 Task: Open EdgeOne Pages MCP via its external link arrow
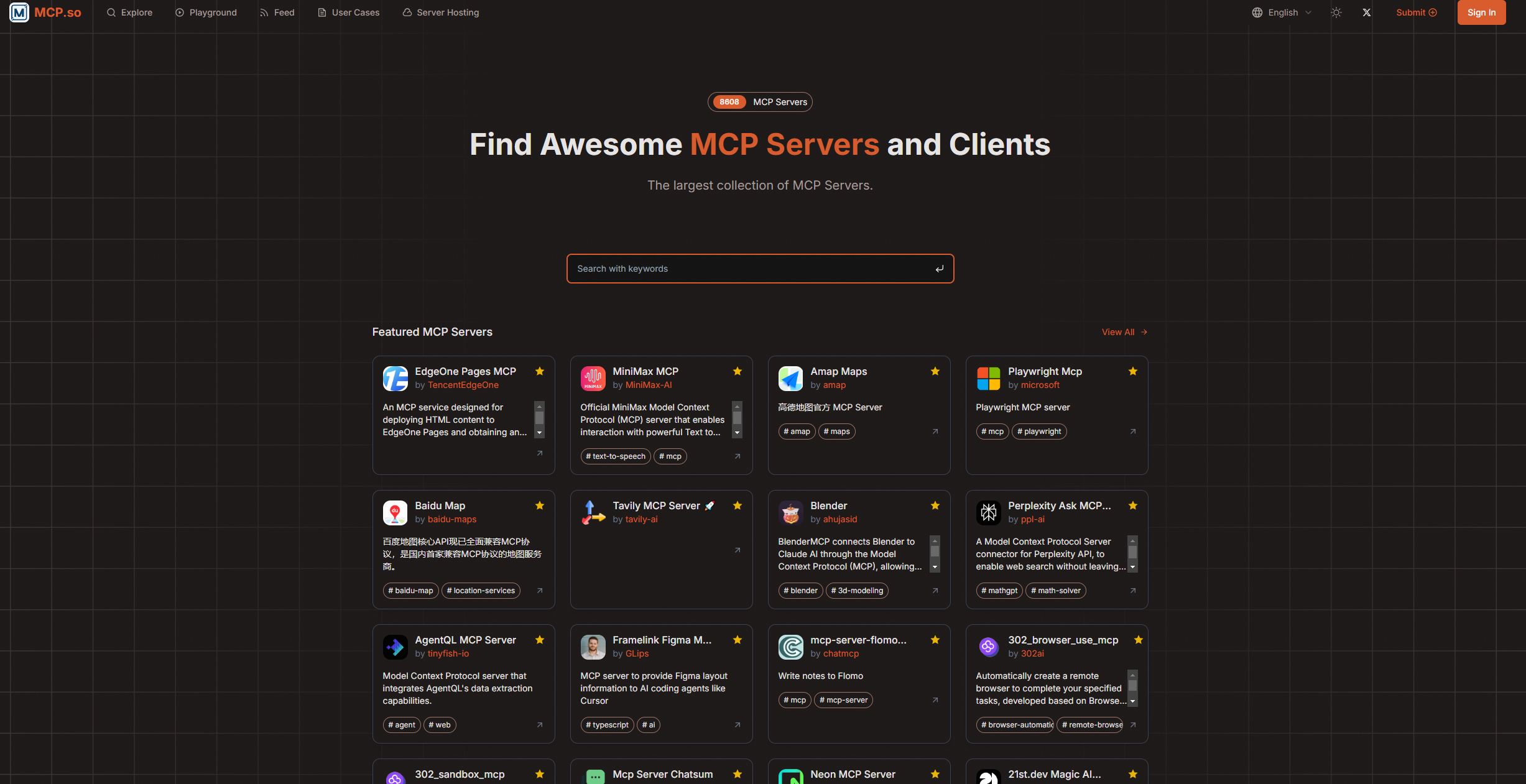(539, 454)
